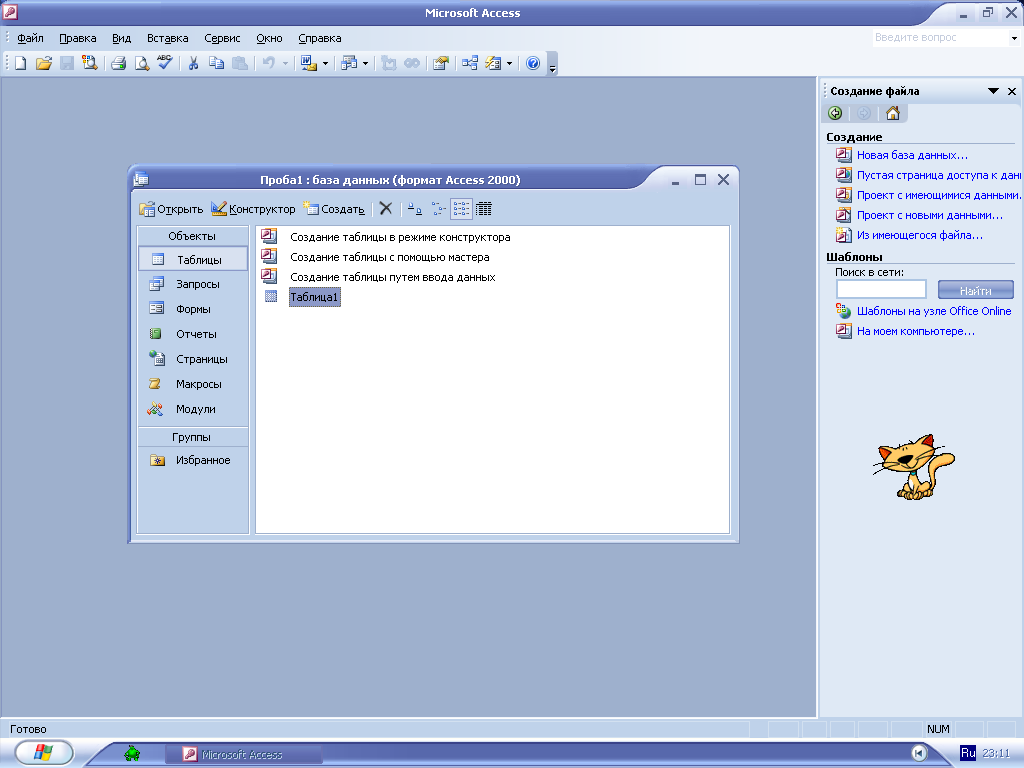Create a new database file icon
This screenshot has height=768, width=1024.
21,63
